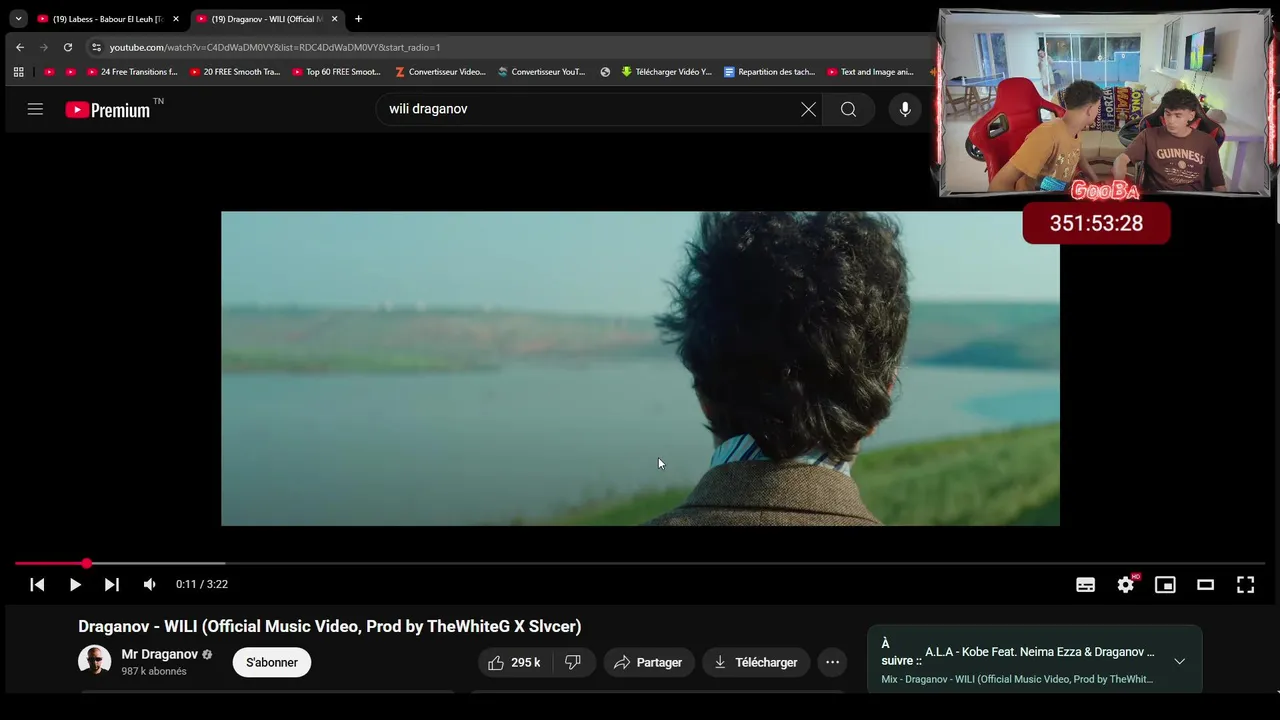Open 'Télécharger Vidéo Y...' bookmark
The width and height of the screenshot is (1280, 720).
[x=667, y=72]
